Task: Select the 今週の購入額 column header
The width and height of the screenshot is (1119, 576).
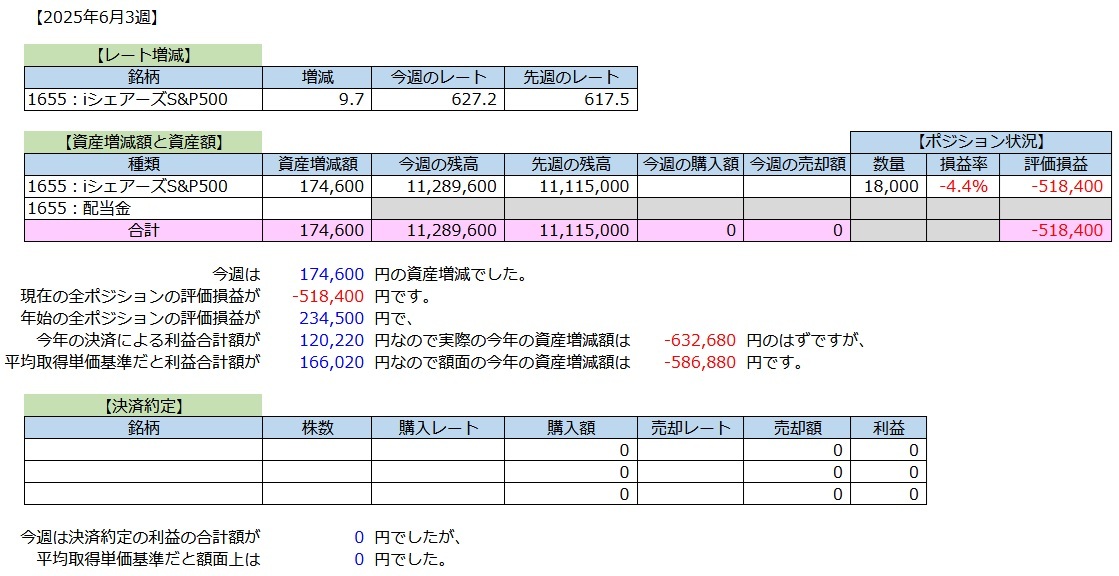Action: click(x=690, y=164)
